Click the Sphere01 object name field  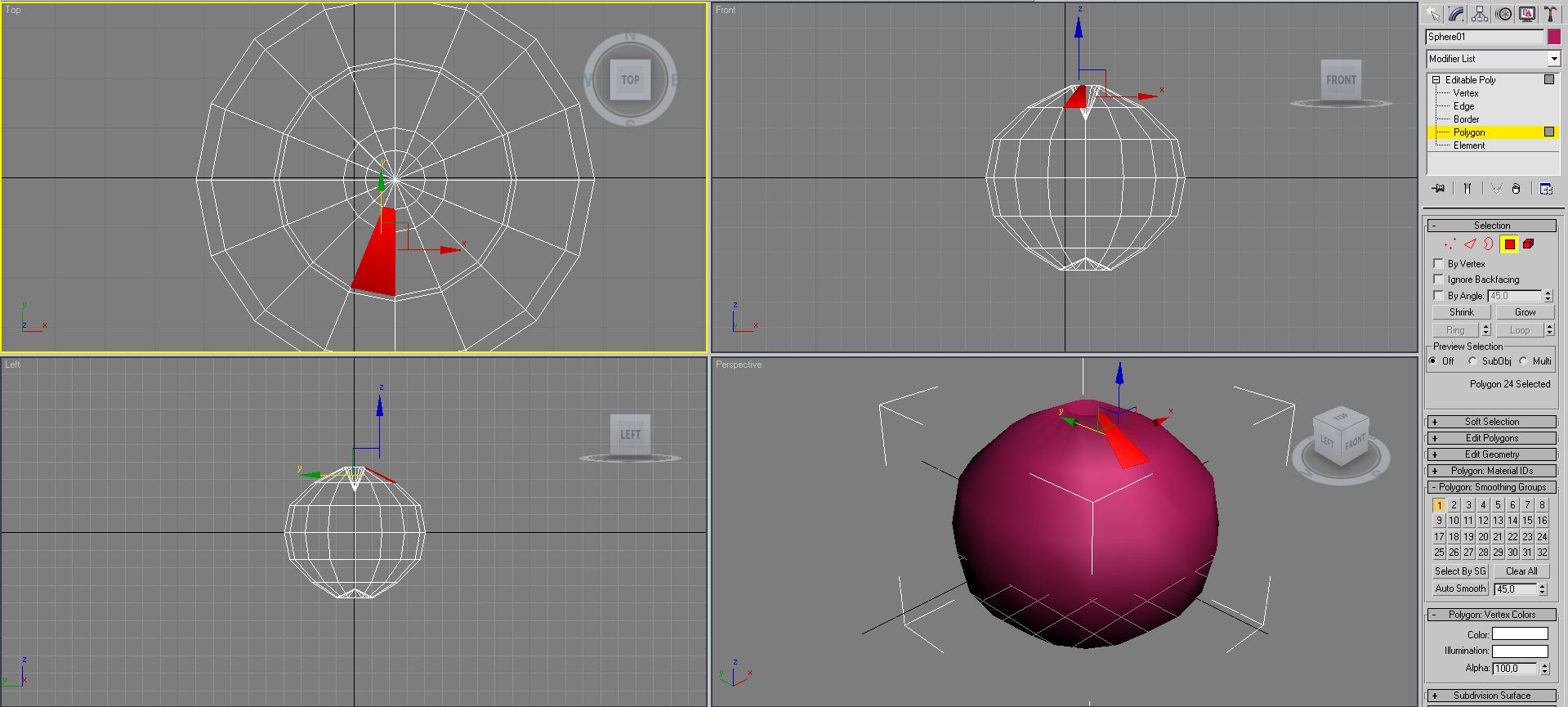coord(1485,37)
